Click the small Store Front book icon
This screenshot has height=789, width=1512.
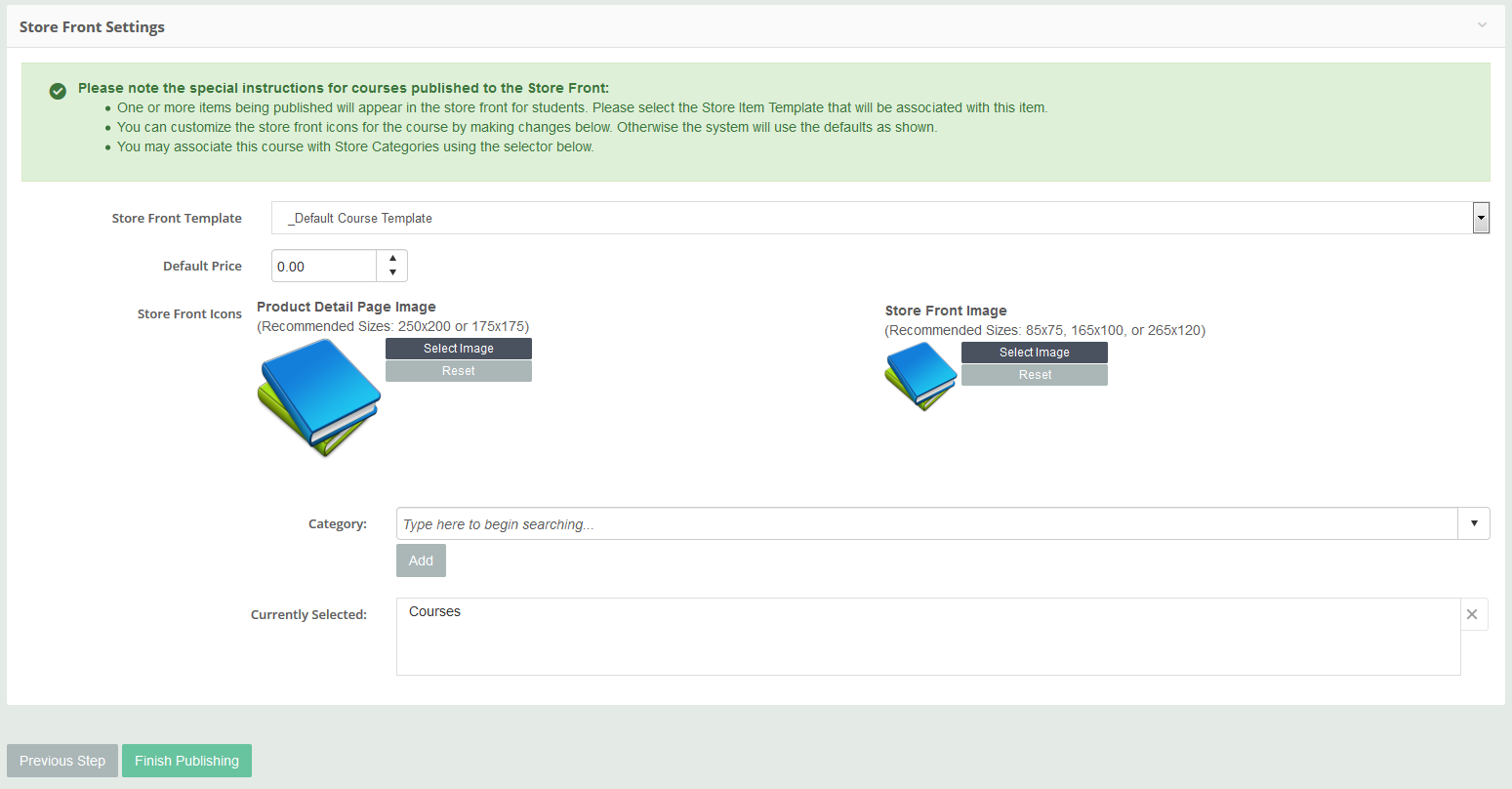coord(920,376)
